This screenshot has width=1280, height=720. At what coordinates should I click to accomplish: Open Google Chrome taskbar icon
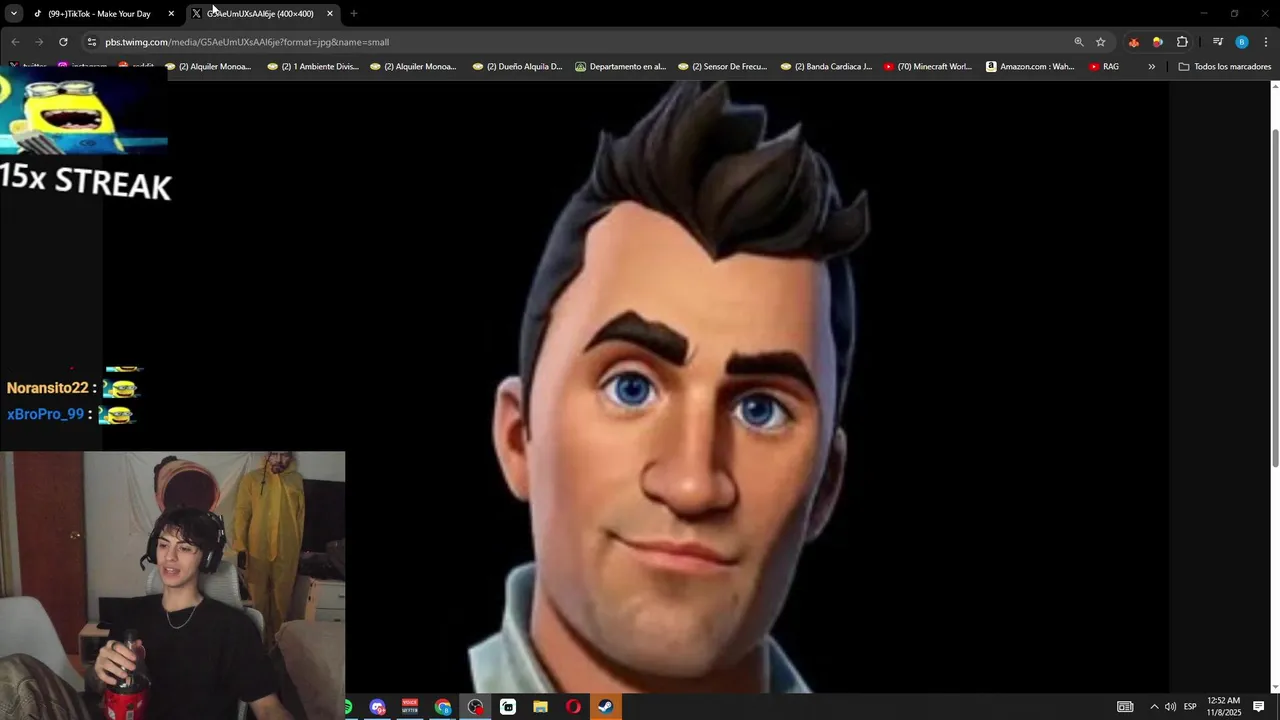click(x=443, y=707)
